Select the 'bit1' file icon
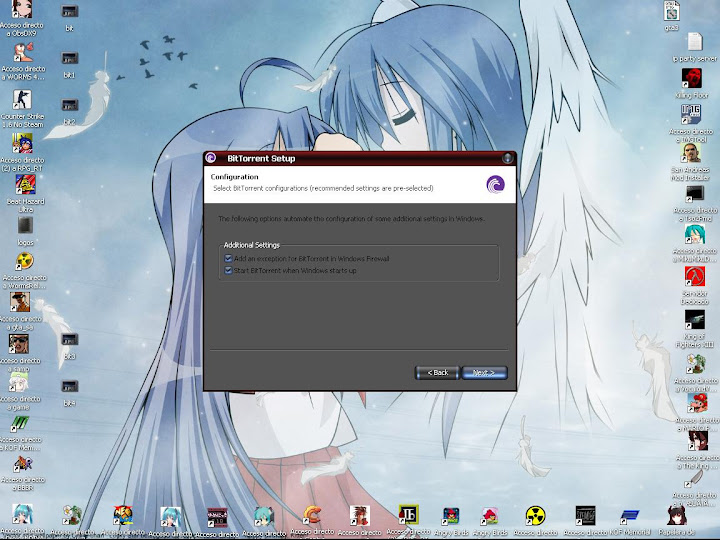Screen dimensions: 720x540 pyautogui.click(x=70, y=58)
